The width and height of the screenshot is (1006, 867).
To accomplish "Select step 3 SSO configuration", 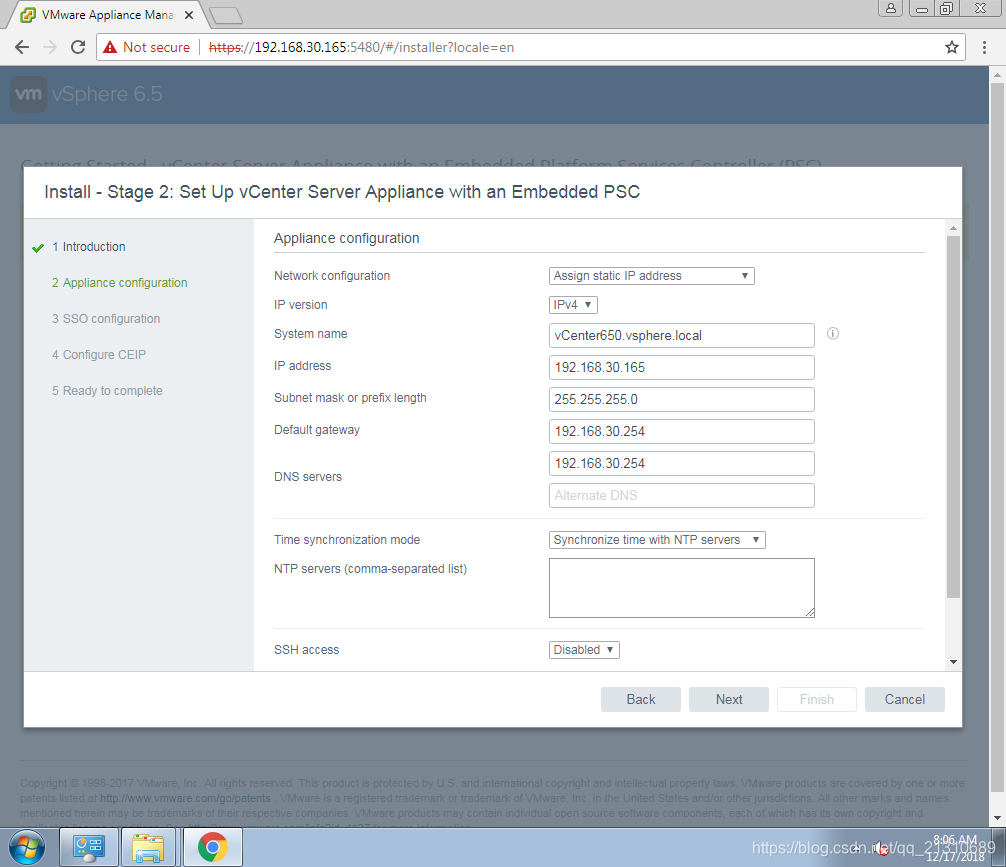I will pos(106,319).
